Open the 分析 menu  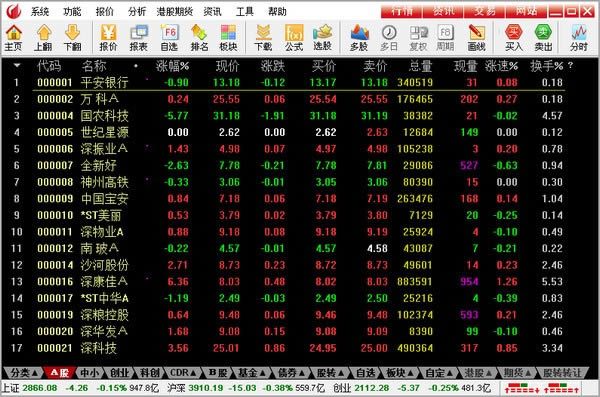[137, 11]
